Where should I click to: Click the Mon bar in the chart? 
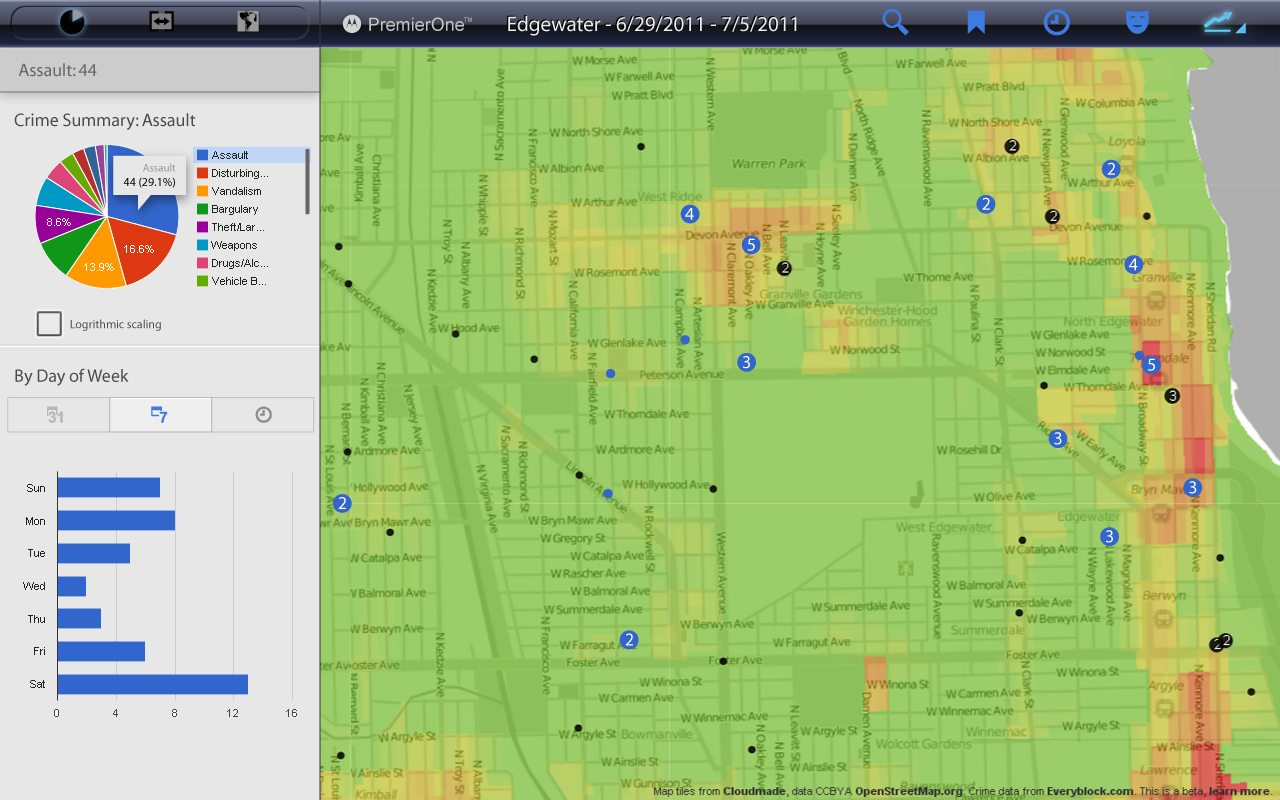pyautogui.click(x=116, y=521)
